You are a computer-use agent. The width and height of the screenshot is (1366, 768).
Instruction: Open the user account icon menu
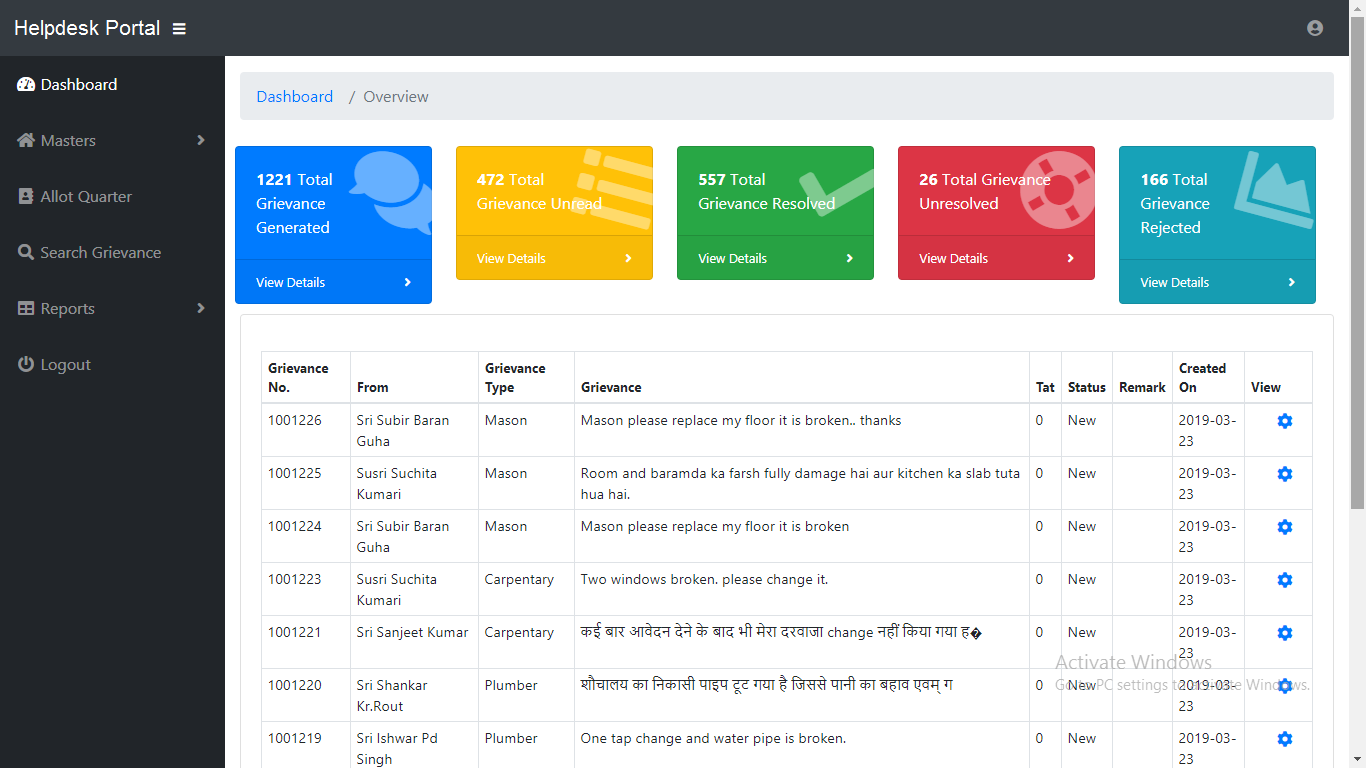1315,28
